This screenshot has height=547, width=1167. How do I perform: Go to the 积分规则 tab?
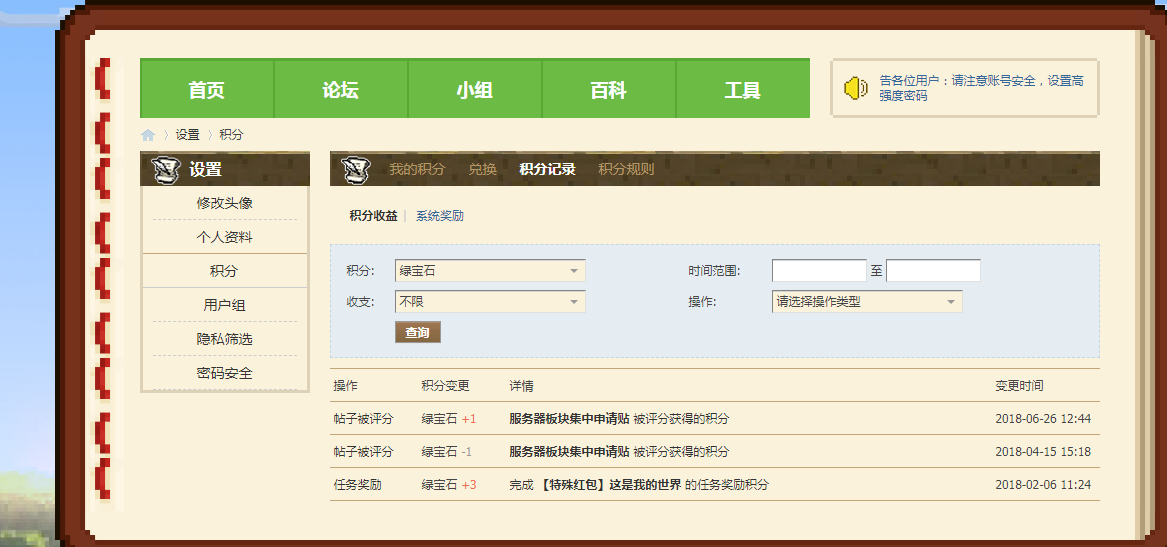click(x=626, y=169)
